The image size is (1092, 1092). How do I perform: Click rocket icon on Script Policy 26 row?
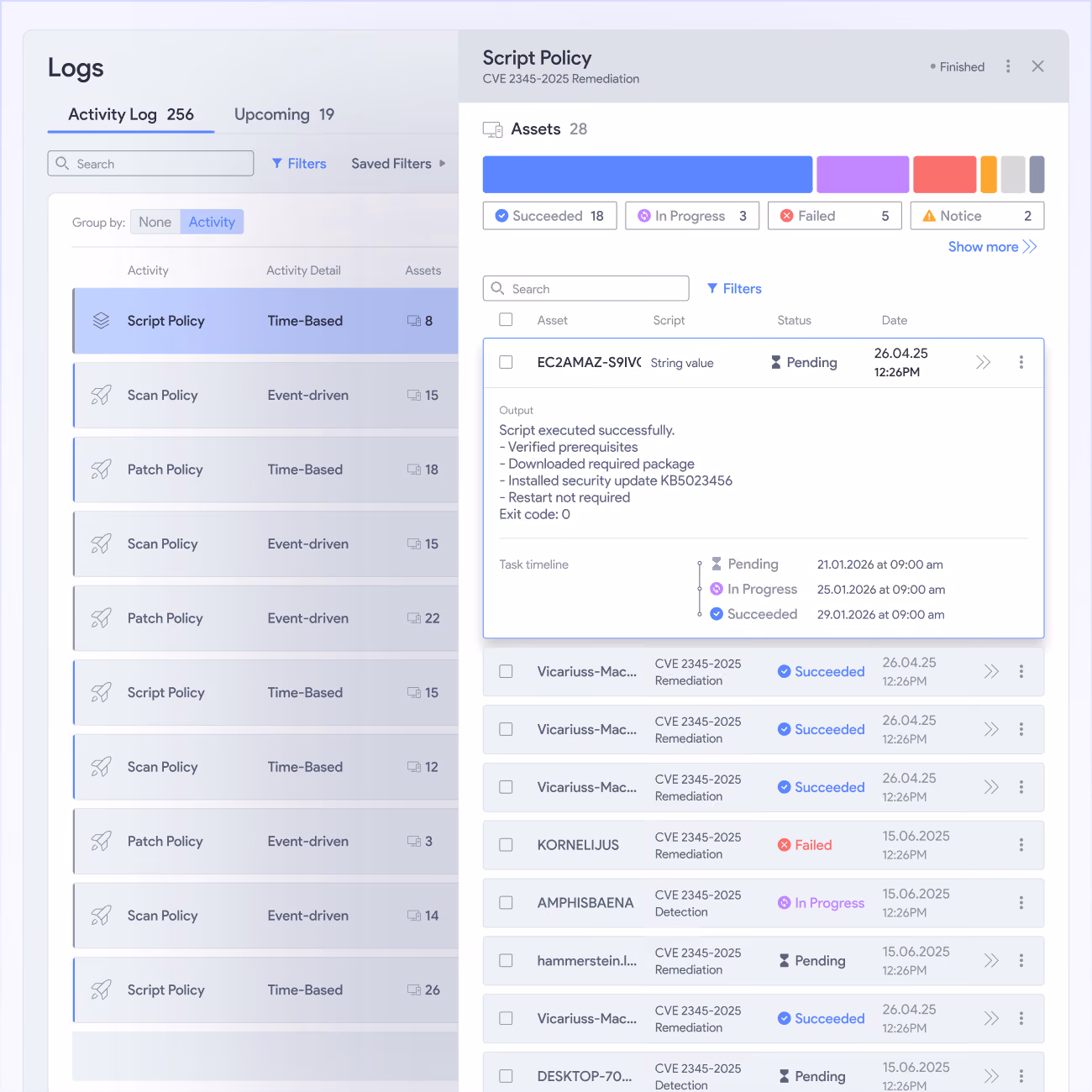102,990
